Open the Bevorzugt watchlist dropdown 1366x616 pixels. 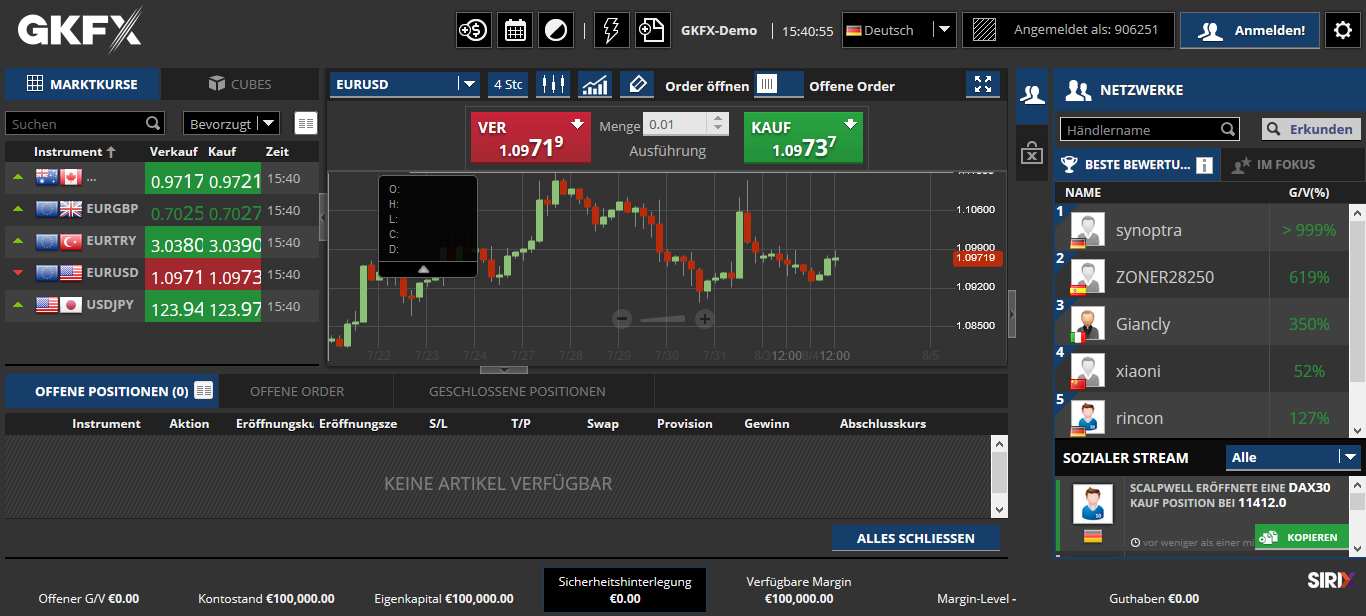point(231,124)
